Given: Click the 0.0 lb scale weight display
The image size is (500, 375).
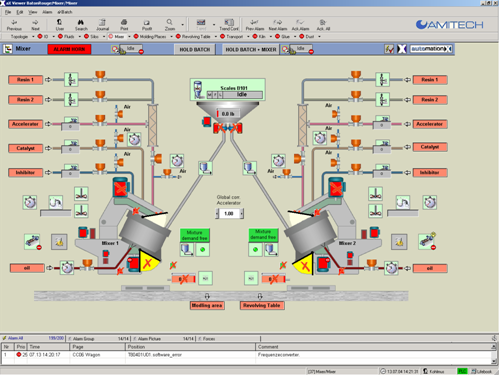Looking at the screenshot, I should [x=228, y=114].
